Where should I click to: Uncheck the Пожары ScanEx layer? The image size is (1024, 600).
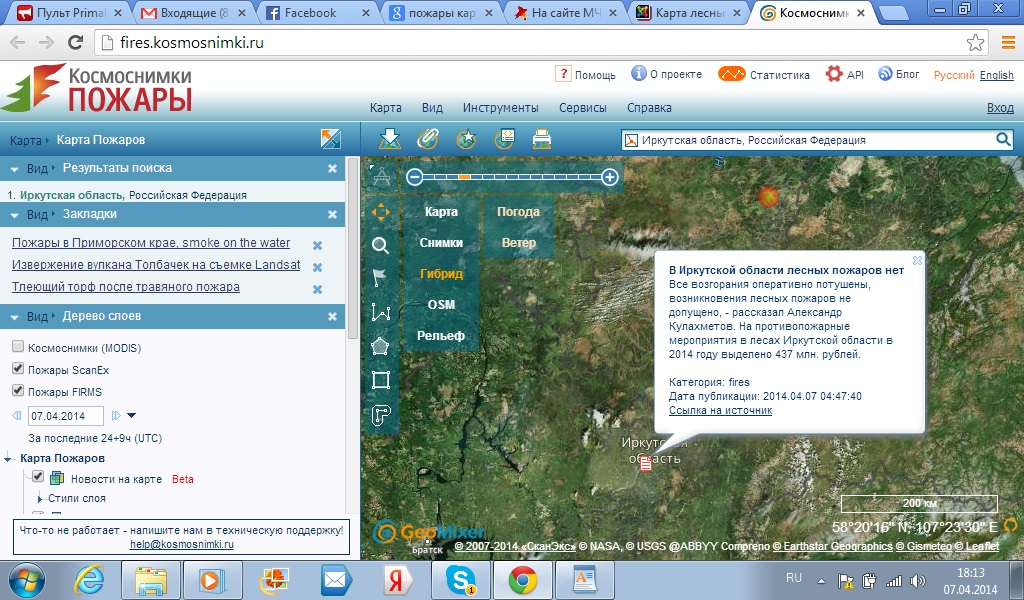click(x=18, y=369)
